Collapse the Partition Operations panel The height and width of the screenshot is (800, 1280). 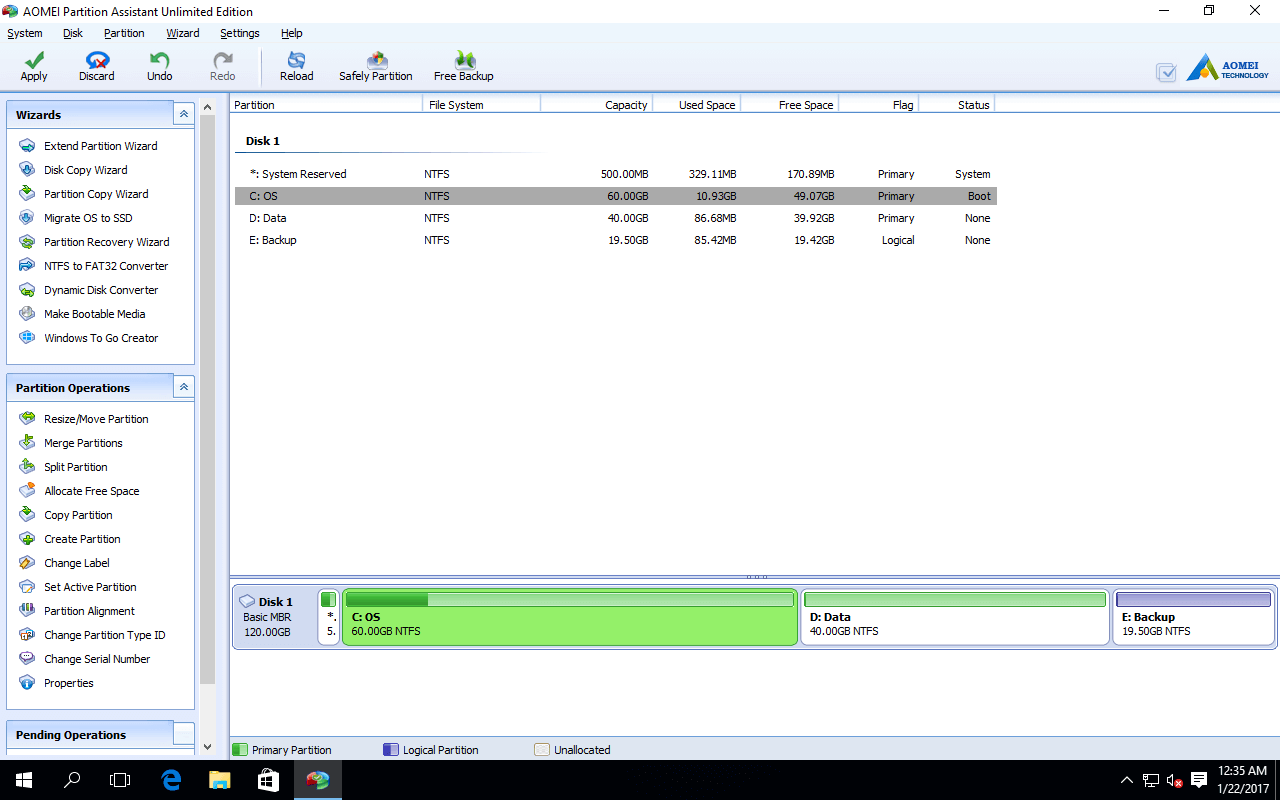tap(184, 386)
